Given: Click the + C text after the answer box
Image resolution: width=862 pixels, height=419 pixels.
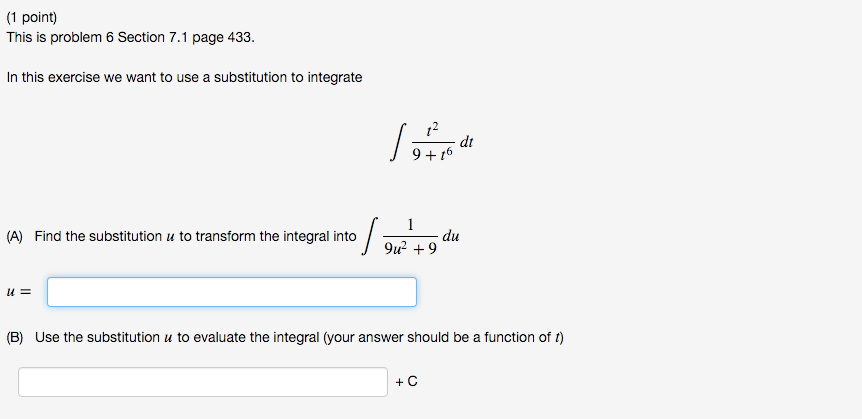Looking at the screenshot, I should click(406, 382).
